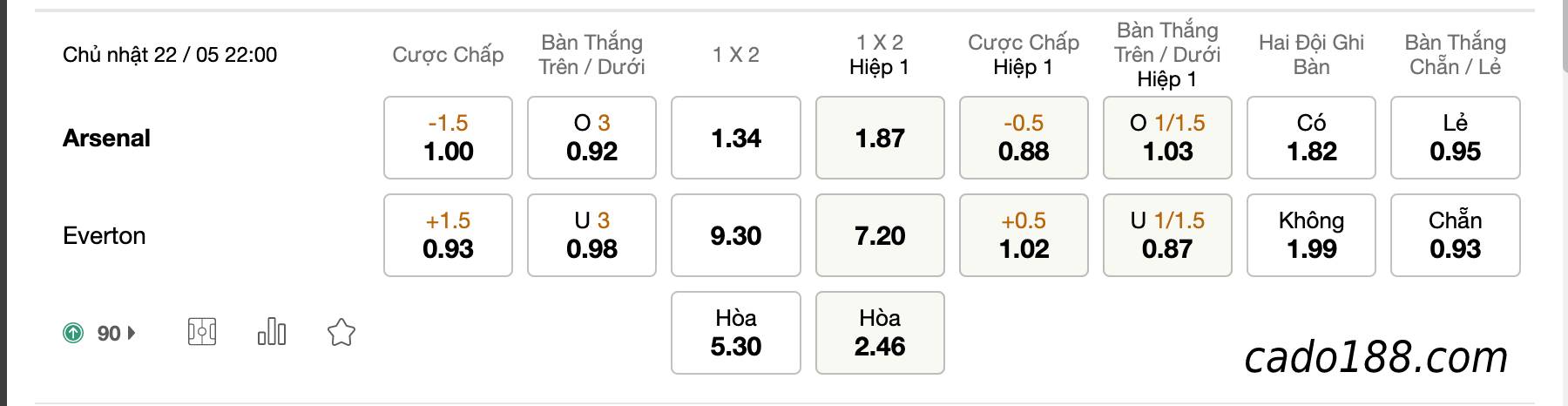The image size is (1568, 406).
Task: Open the football pitch live tracker icon
Action: coord(202,332)
